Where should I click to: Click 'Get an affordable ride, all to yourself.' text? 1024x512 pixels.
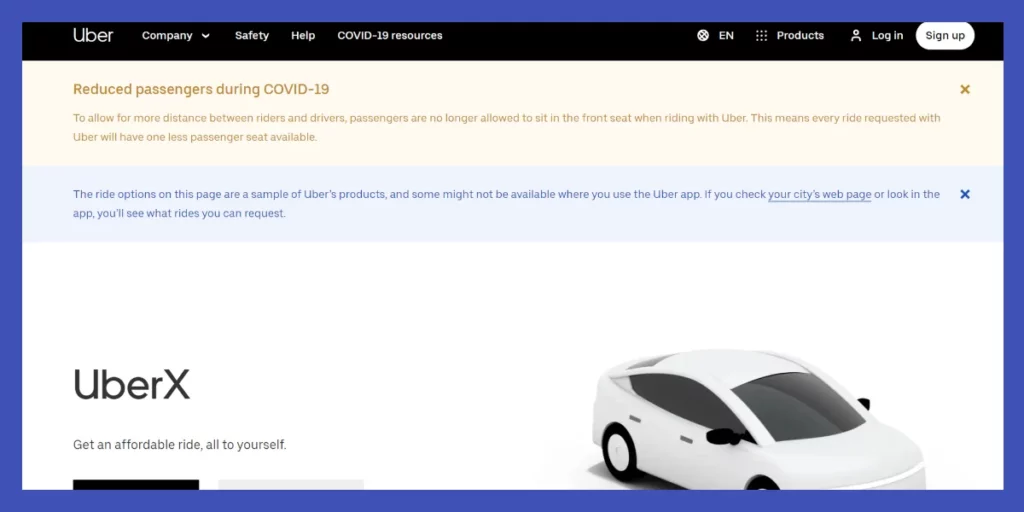[180, 445]
